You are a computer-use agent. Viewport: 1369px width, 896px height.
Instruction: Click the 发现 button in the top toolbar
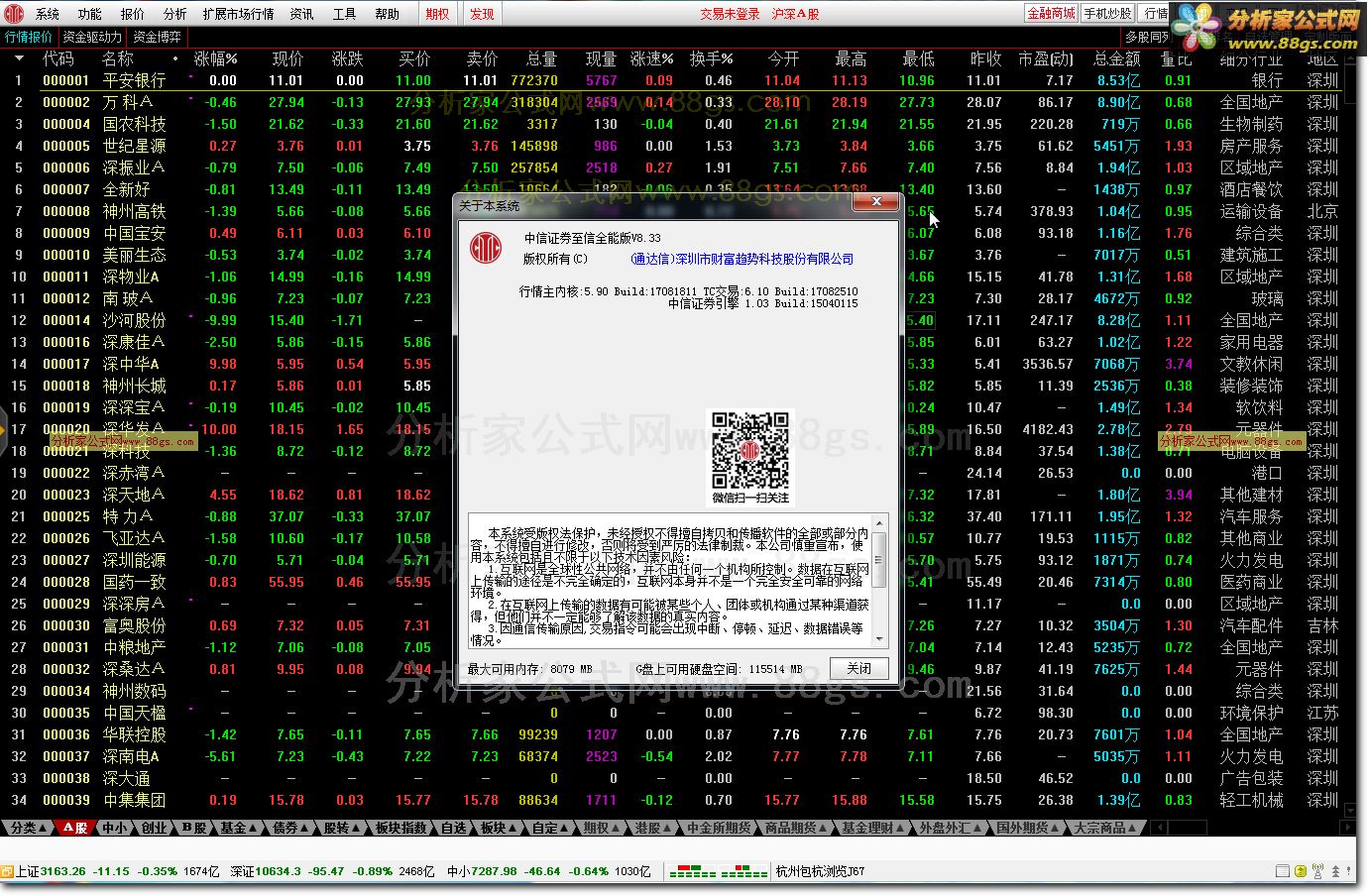click(x=482, y=14)
